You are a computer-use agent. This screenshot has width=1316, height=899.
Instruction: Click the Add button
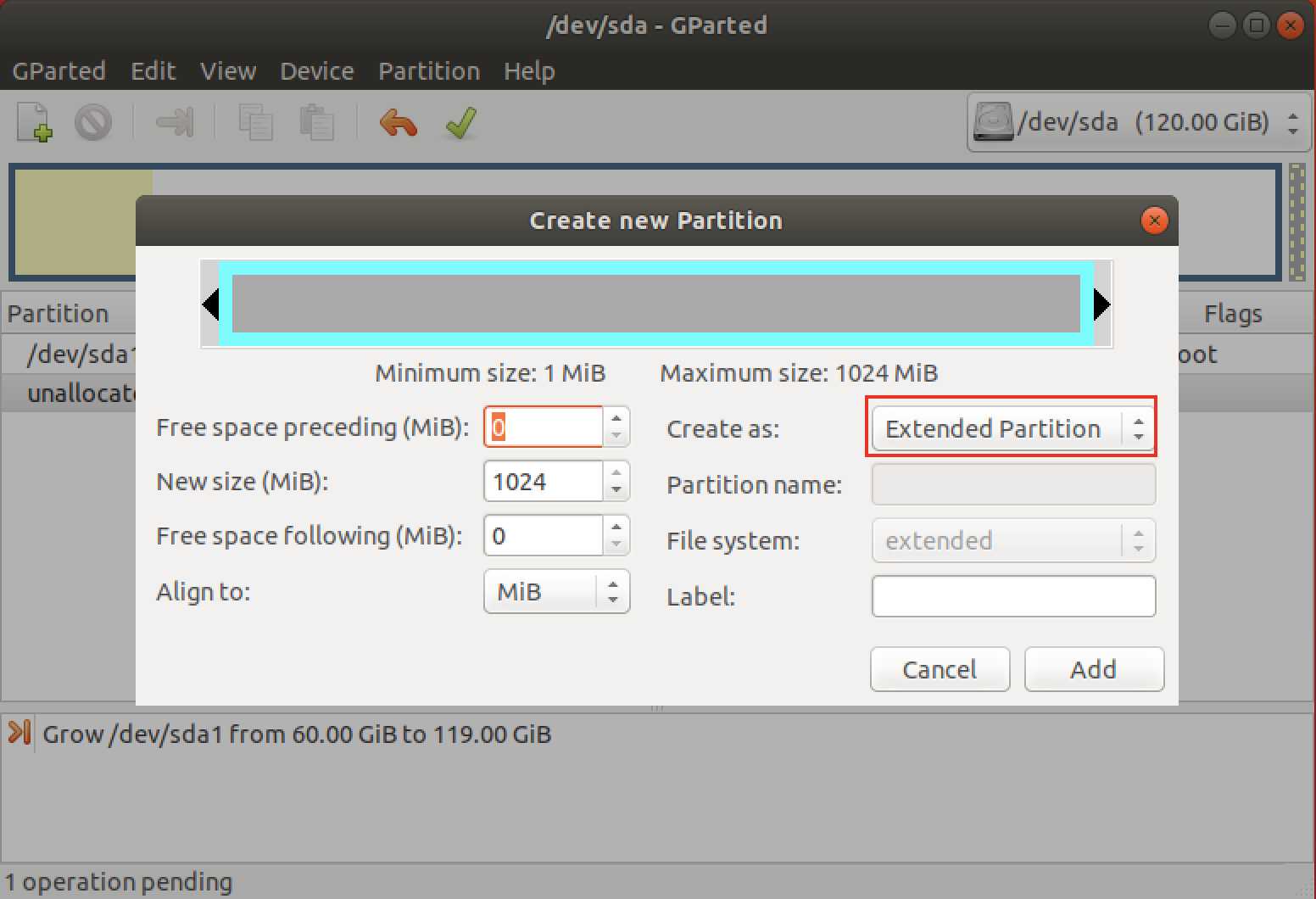point(1094,669)
